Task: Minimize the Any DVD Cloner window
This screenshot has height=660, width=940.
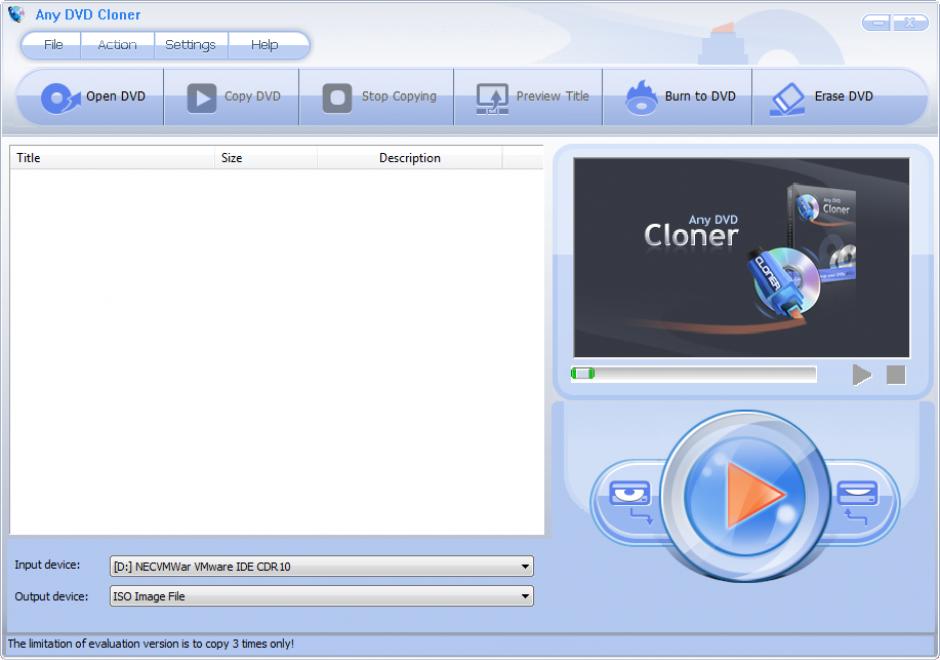Action: point(877,23)
